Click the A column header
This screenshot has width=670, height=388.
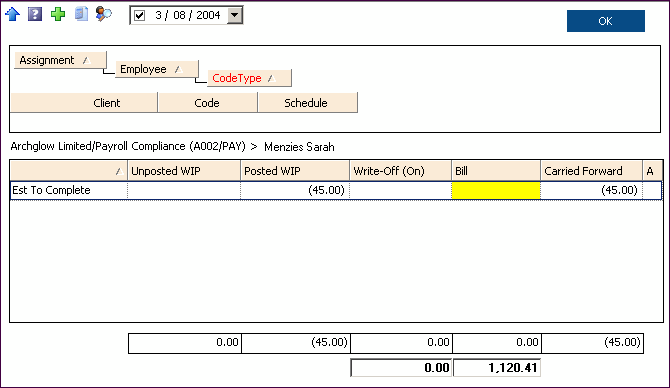point(653,171)
